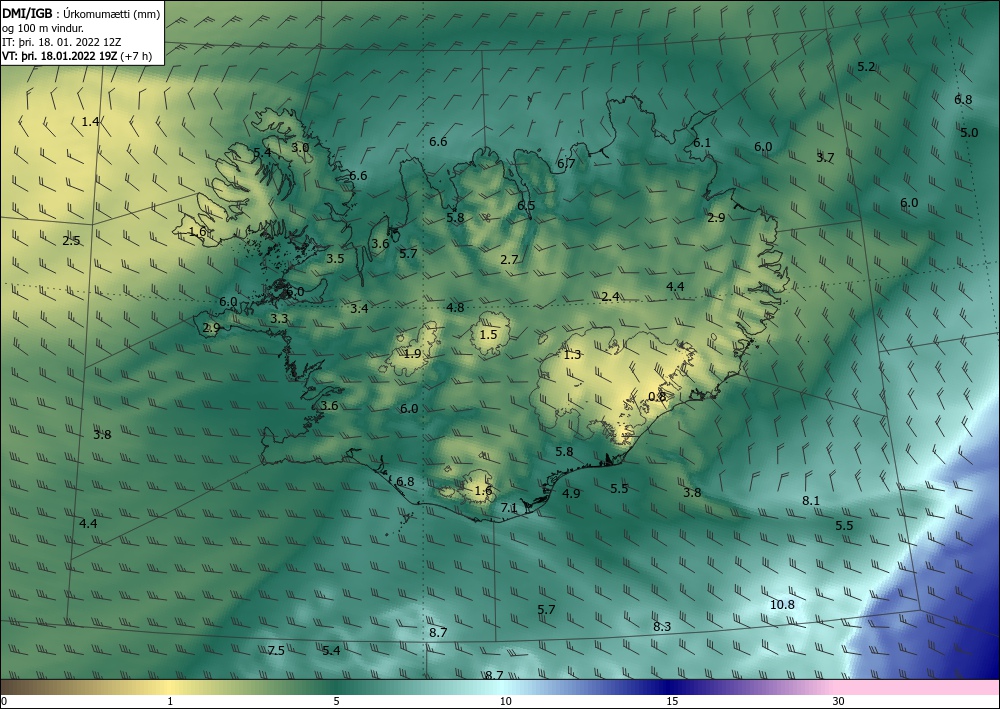Screen dimensions: 1000x709
Task: Click the 7.1 value label
Action: (509, 508)
